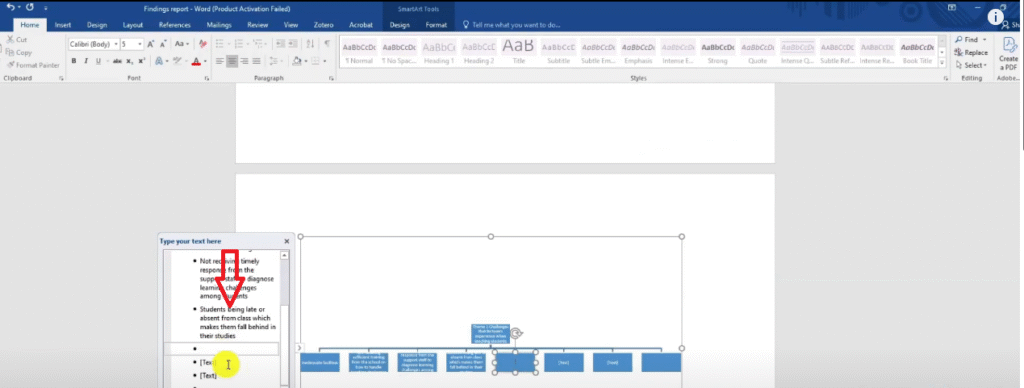Viewport: 1024px width, 388px height.
Task: Toggle Show/Hide paragraph marks
Action: pos(327,44)
